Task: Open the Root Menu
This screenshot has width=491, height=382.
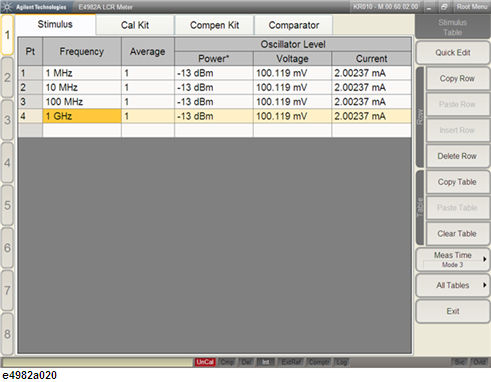Action: 472,7
